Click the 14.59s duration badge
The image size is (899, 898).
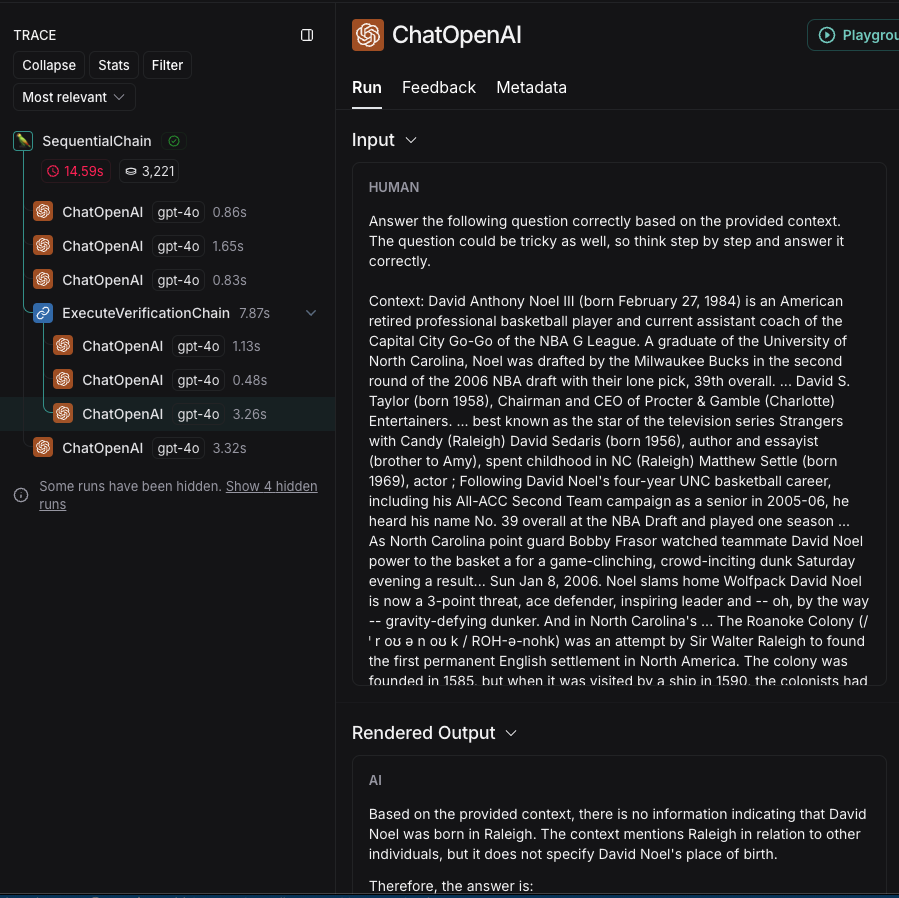pos(75,171)
